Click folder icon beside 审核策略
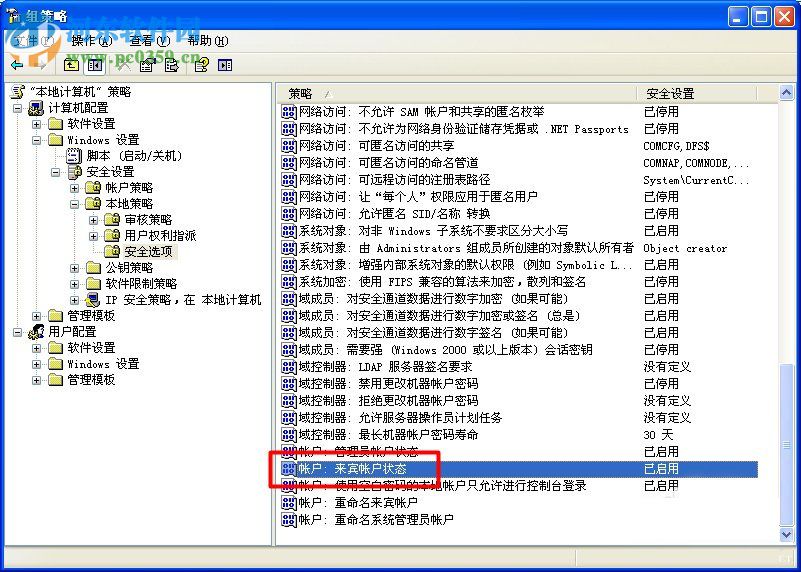 coord(112,220)
